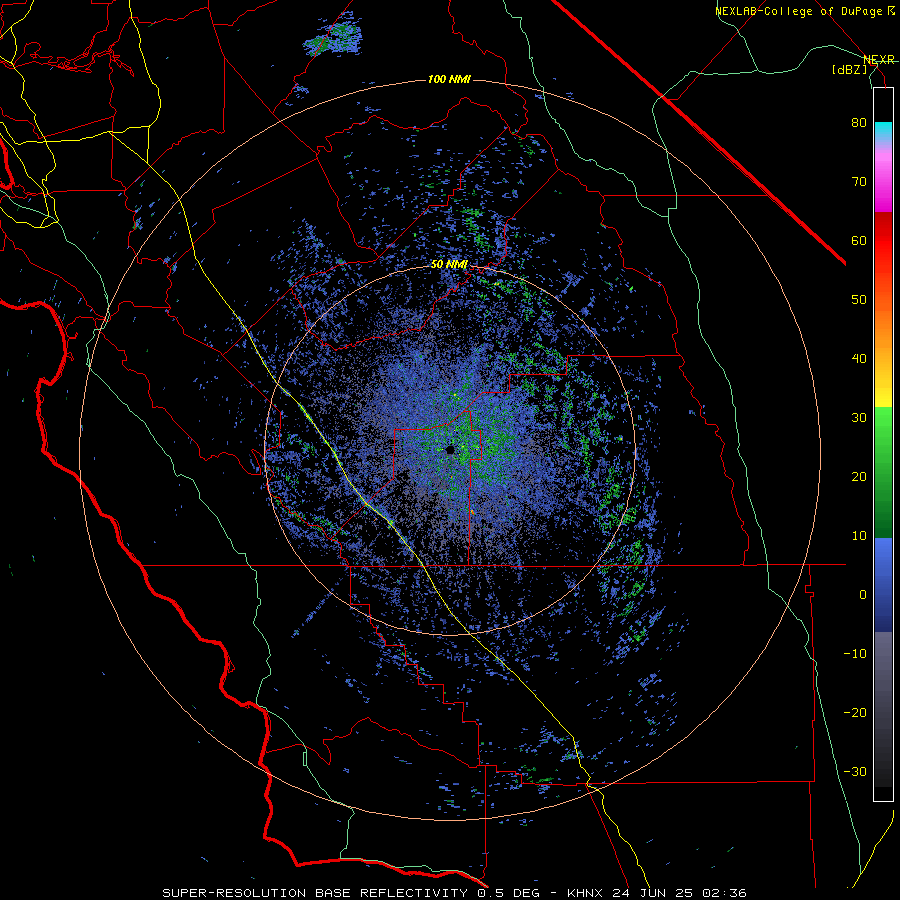
Task: Click the 50 dBZ scale label
Action: (859, 300)
